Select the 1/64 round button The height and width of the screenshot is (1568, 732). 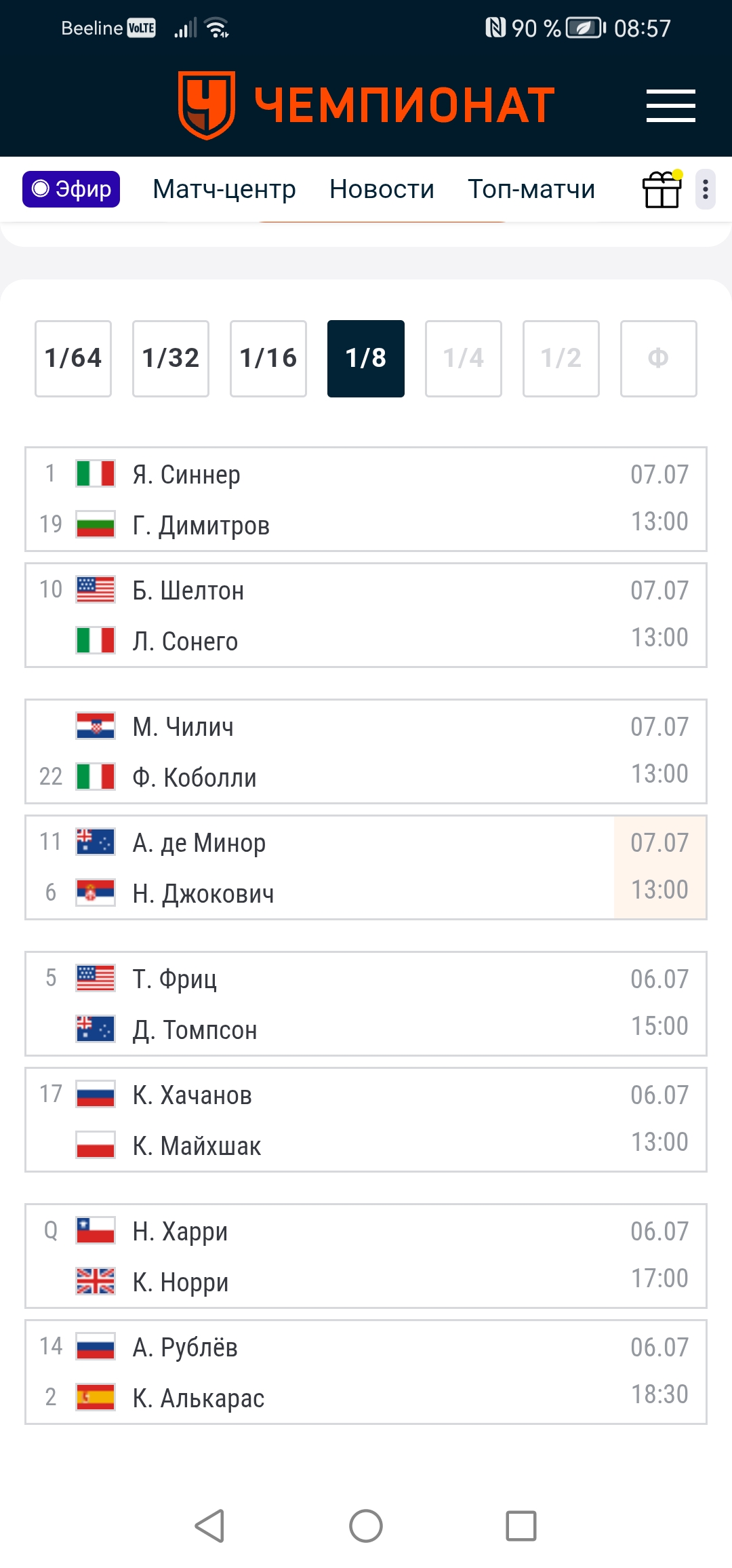73,359
